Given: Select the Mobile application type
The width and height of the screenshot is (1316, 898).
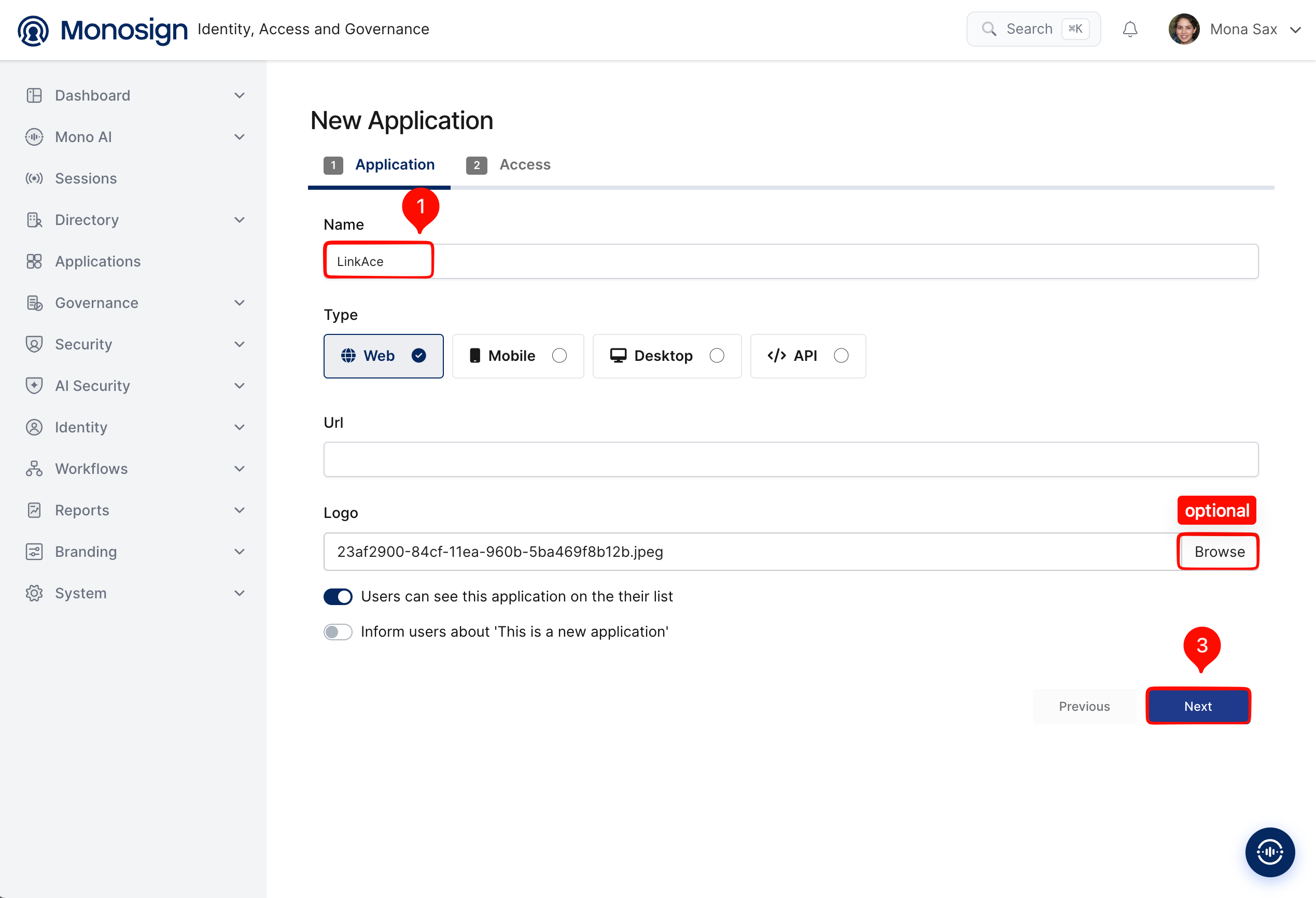Looking at the screenshot, I should tap(517, 356).
